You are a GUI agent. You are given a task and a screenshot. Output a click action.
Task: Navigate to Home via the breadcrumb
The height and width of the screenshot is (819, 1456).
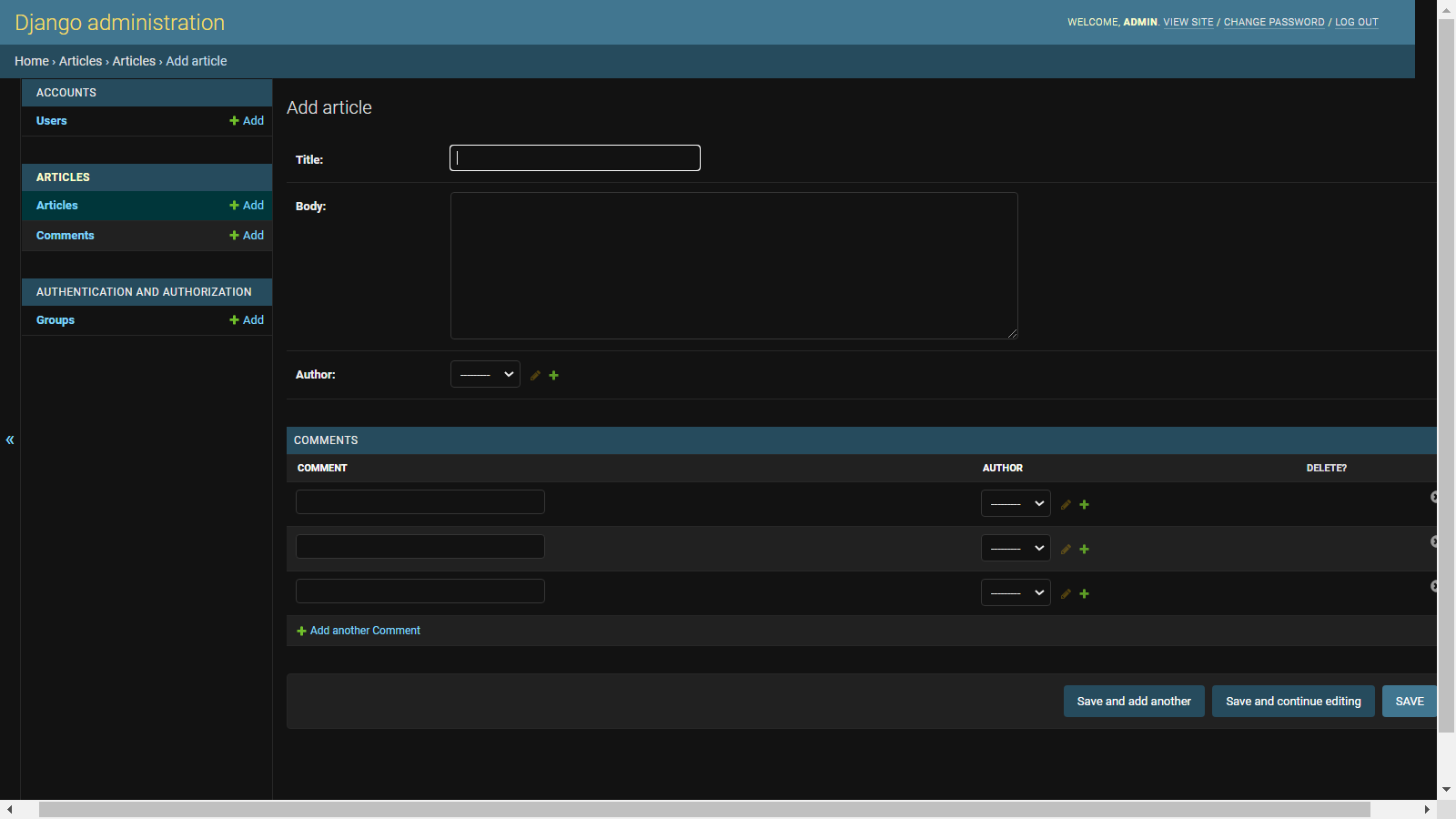point(31,61)
